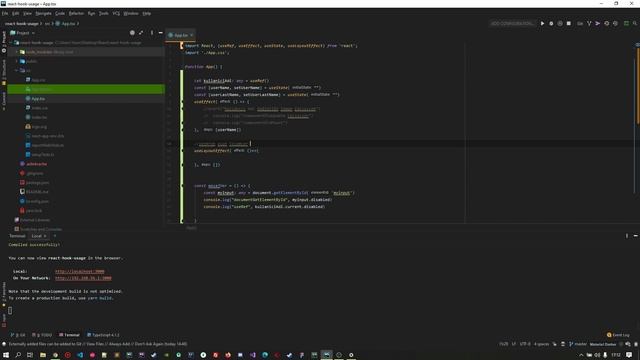Select the green highlighted file row
Screen dimensions: 640x360
[86, 89]
